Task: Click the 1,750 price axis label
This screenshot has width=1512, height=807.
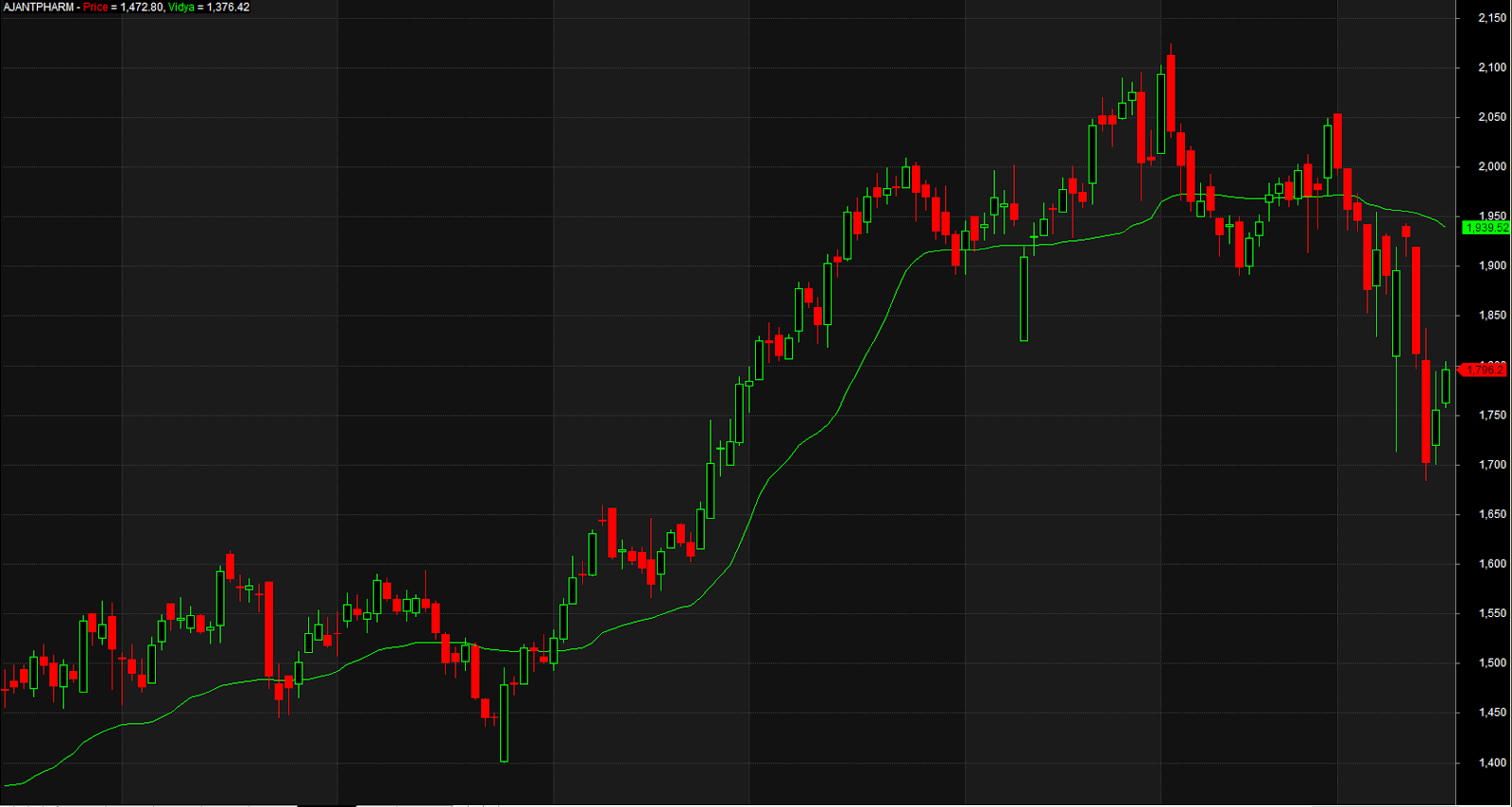Action: tap(1492, 416)
